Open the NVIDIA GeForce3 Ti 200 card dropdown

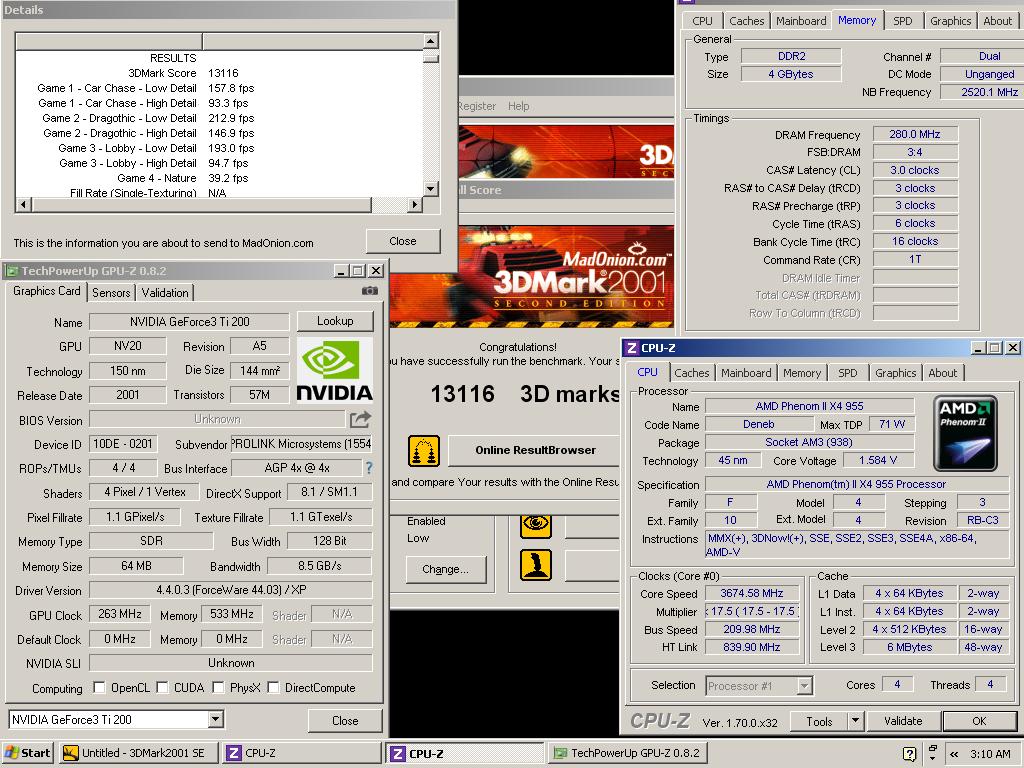click(x=215, y=720)
